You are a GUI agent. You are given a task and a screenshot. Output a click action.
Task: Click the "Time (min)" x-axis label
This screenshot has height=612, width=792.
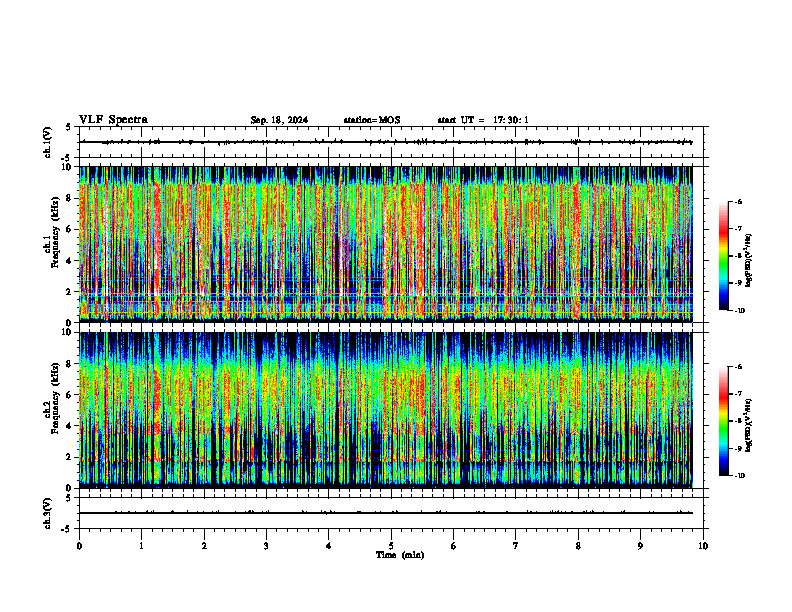(x=400, y=555)
